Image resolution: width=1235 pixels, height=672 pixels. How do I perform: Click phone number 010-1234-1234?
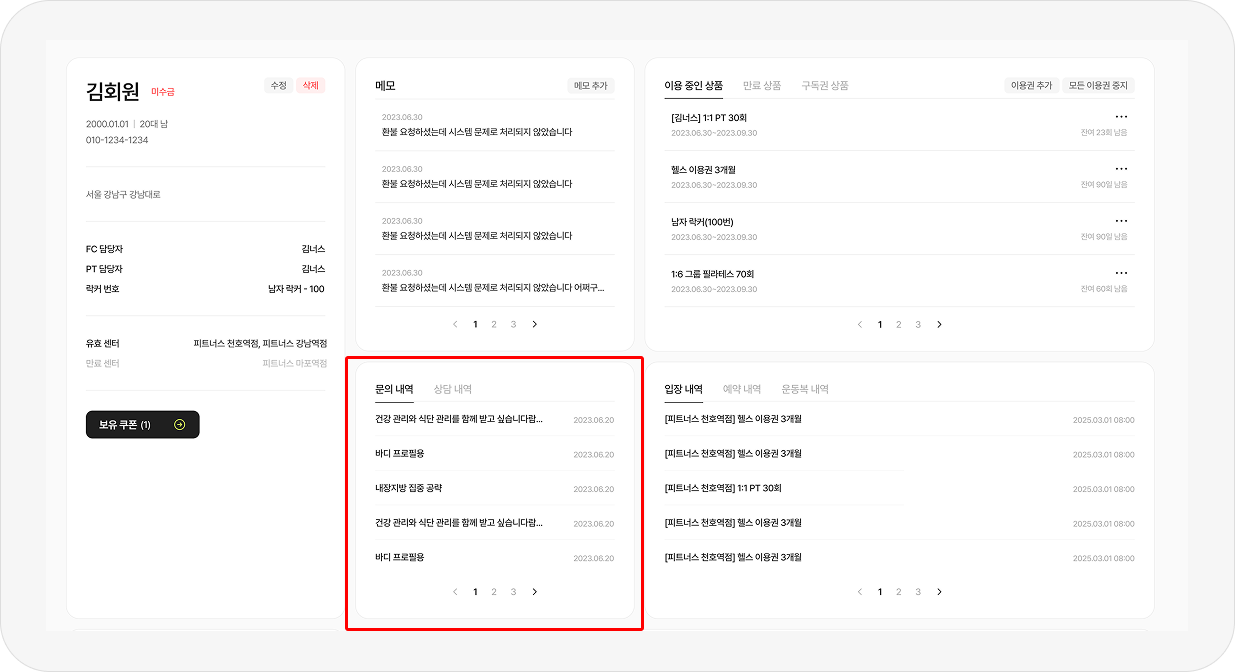[117, 140]
